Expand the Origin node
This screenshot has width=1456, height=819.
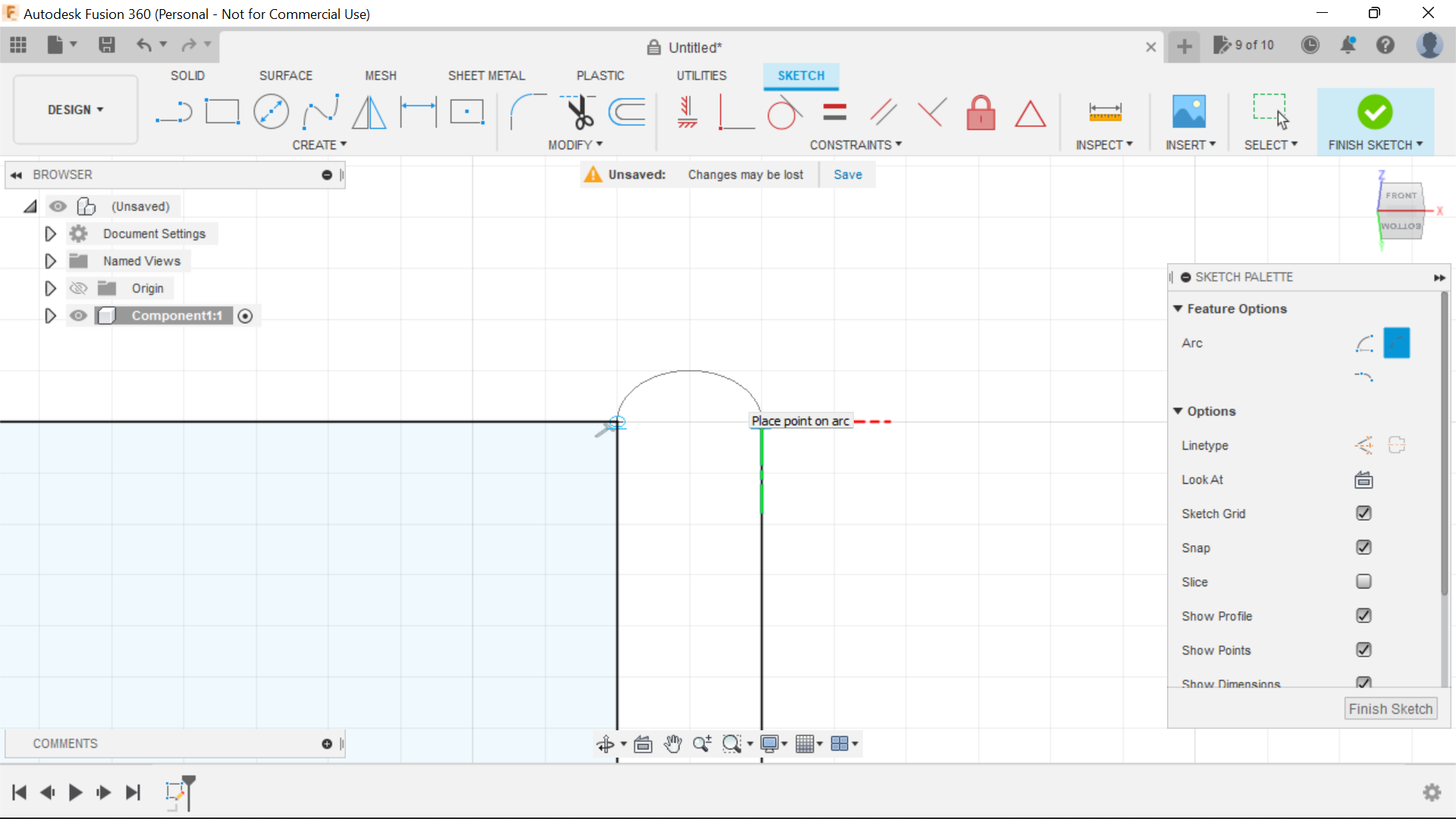click(50, 288)
